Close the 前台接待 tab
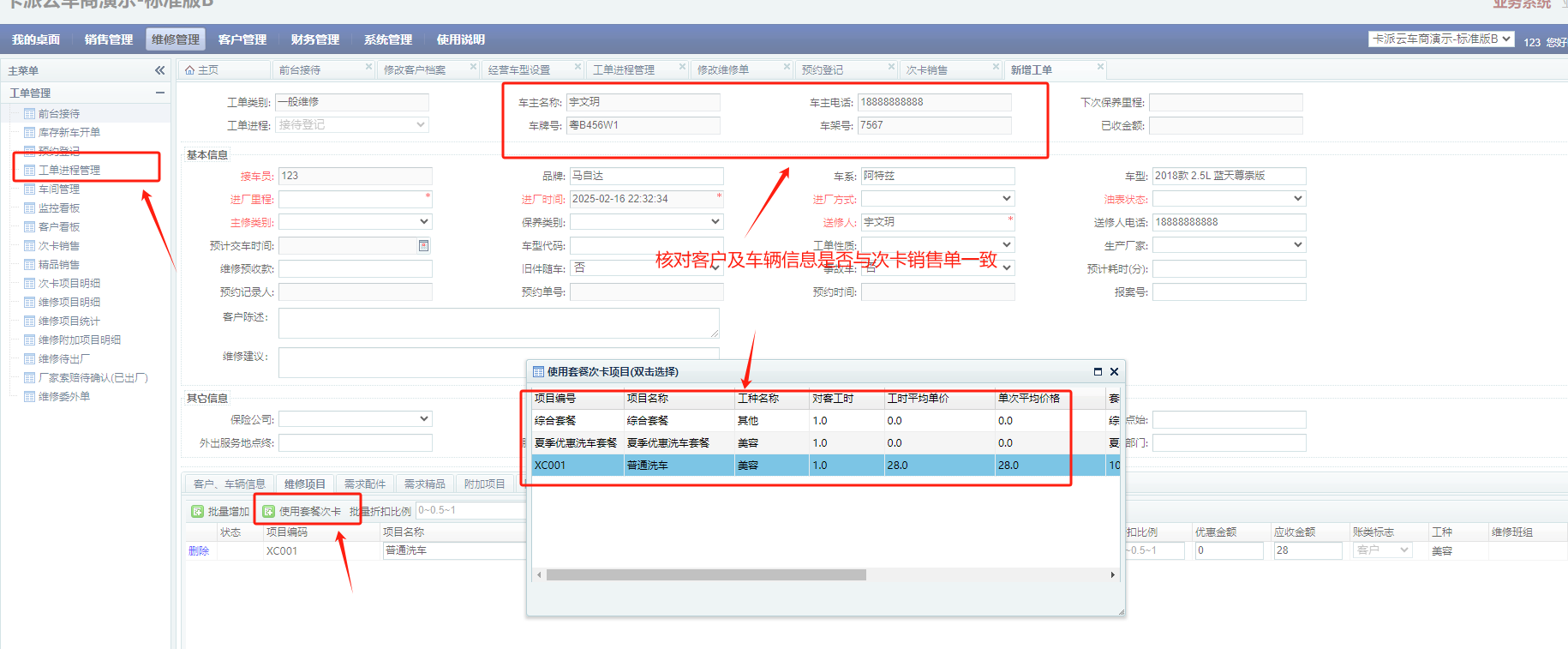 369,67
